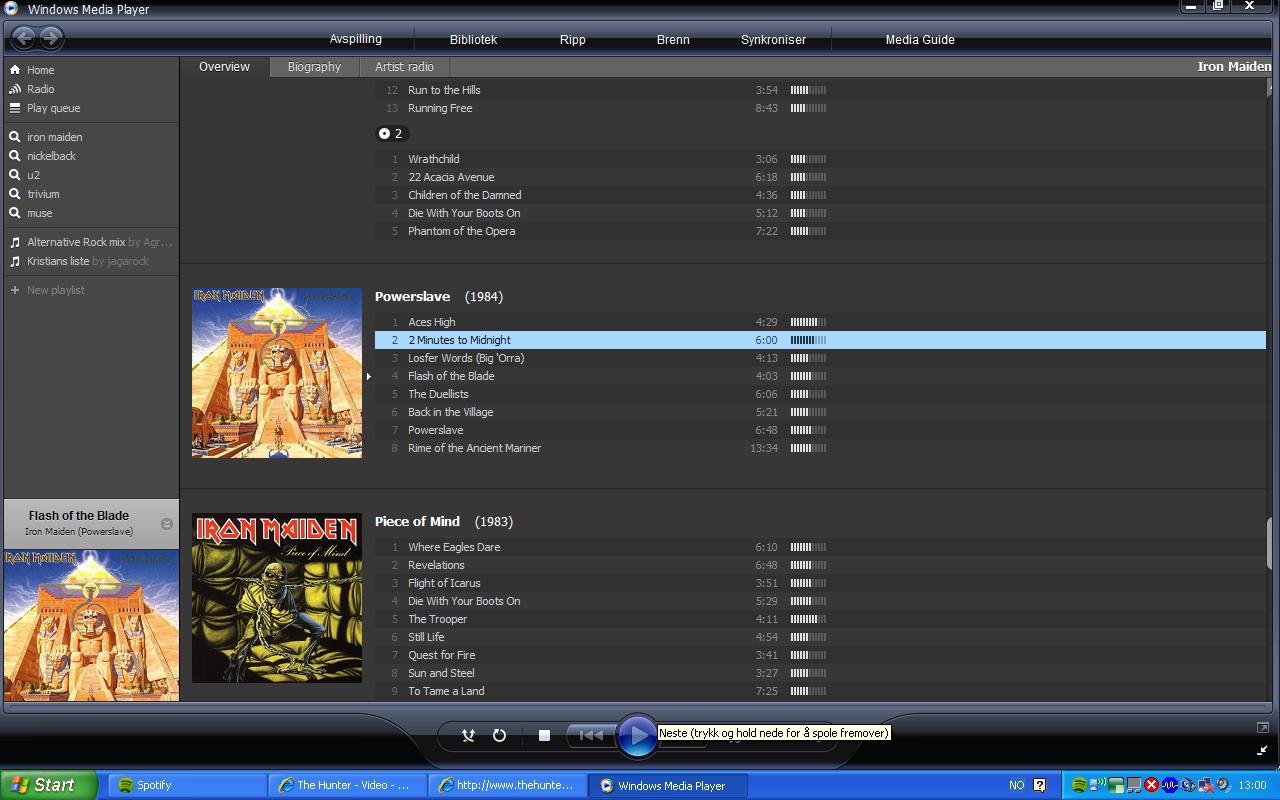Image resolution: width=1280 pixels, height=800 pixels.
Task: Go forward with the right arrow button
Action: pos(51,38)
